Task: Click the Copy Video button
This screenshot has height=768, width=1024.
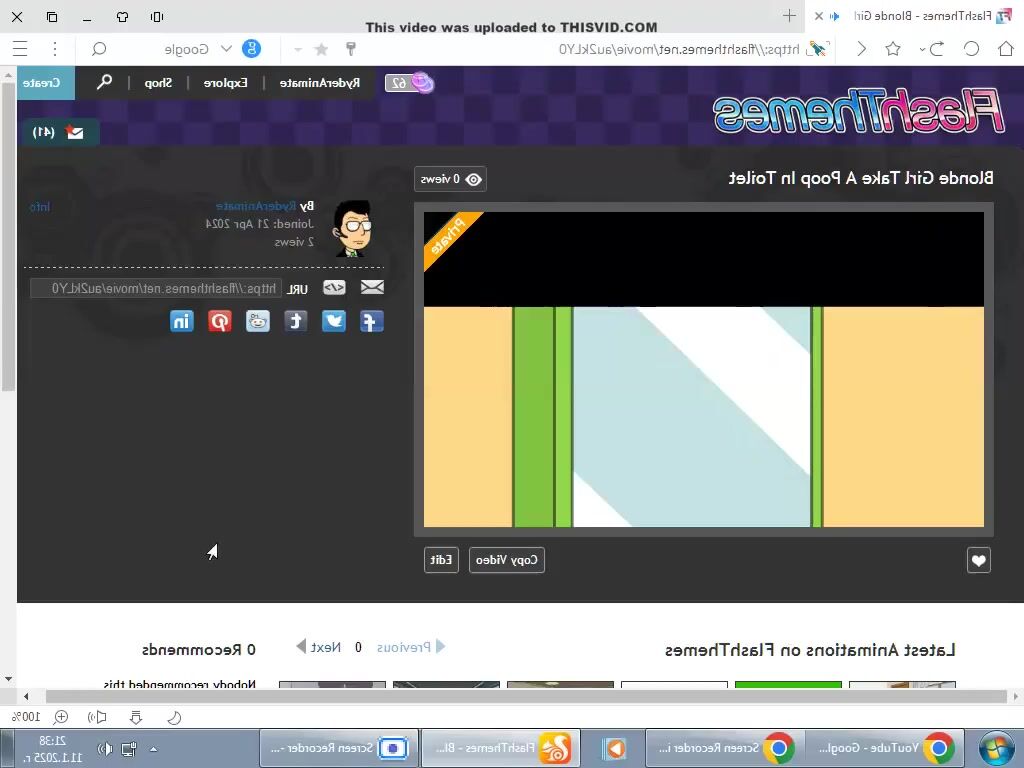Action: point(506,560)
